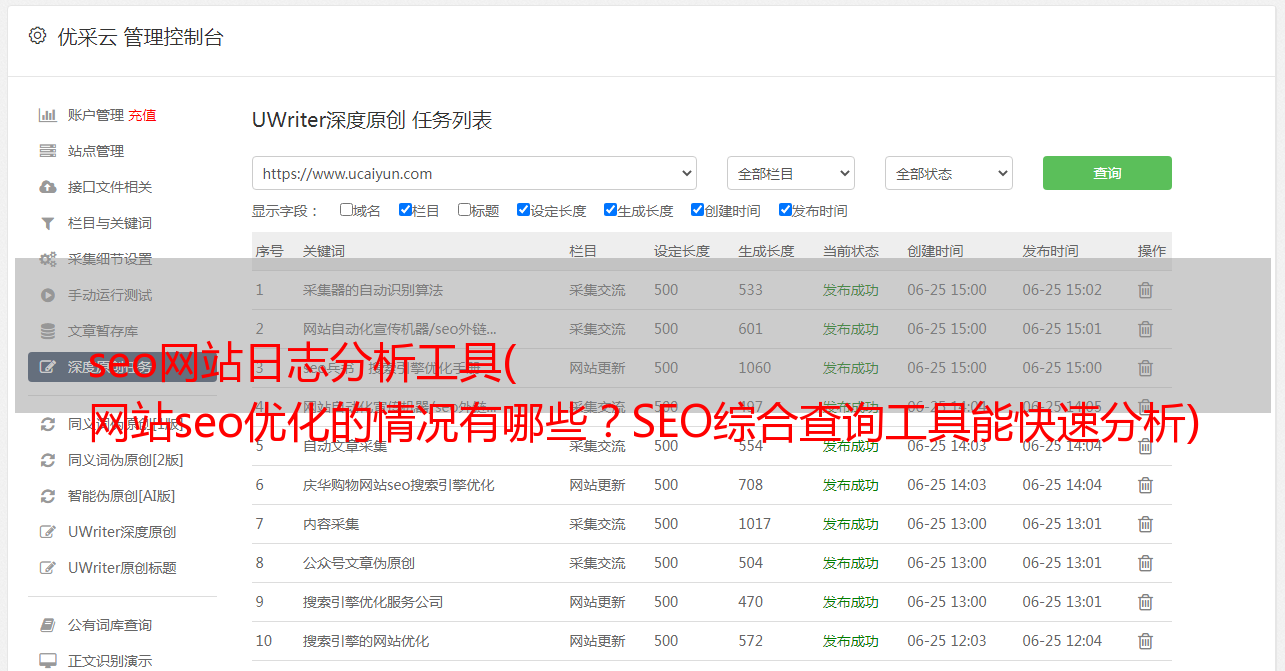The image size is (1285, 671).
Task: Click the 创建时间 column header in the table
Action: click(x=935, y=251)
